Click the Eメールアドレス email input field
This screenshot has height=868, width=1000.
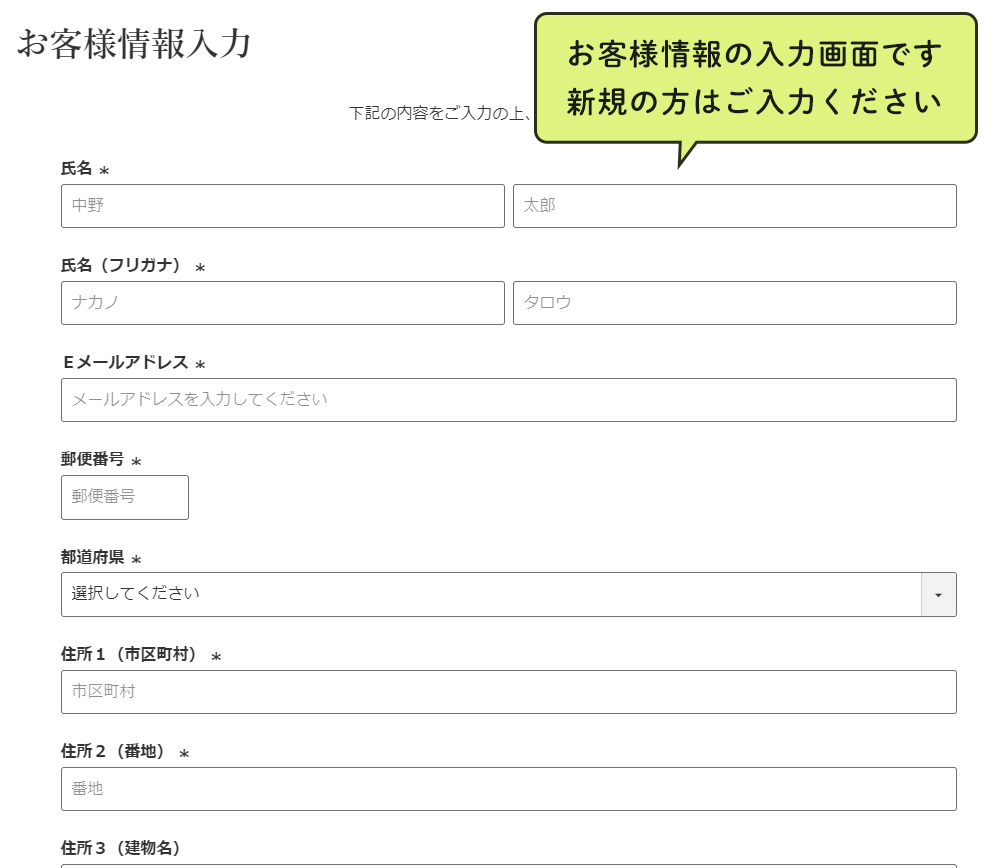(x=508, y=400)
